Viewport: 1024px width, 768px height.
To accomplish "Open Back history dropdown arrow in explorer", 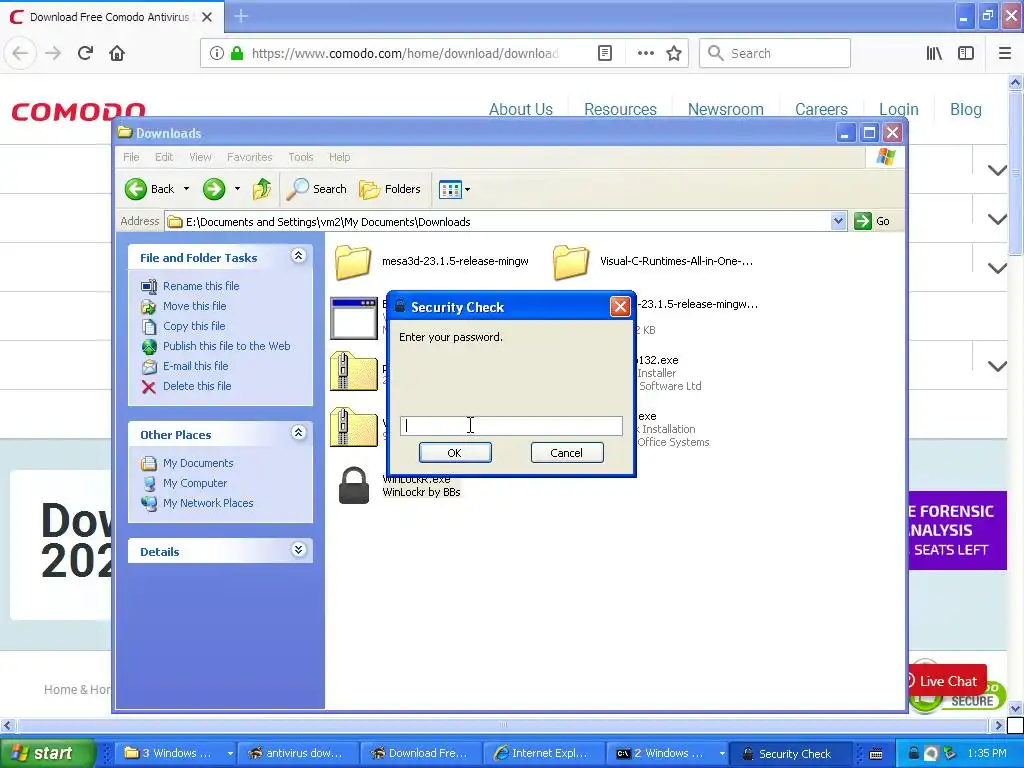I will 186,189.
